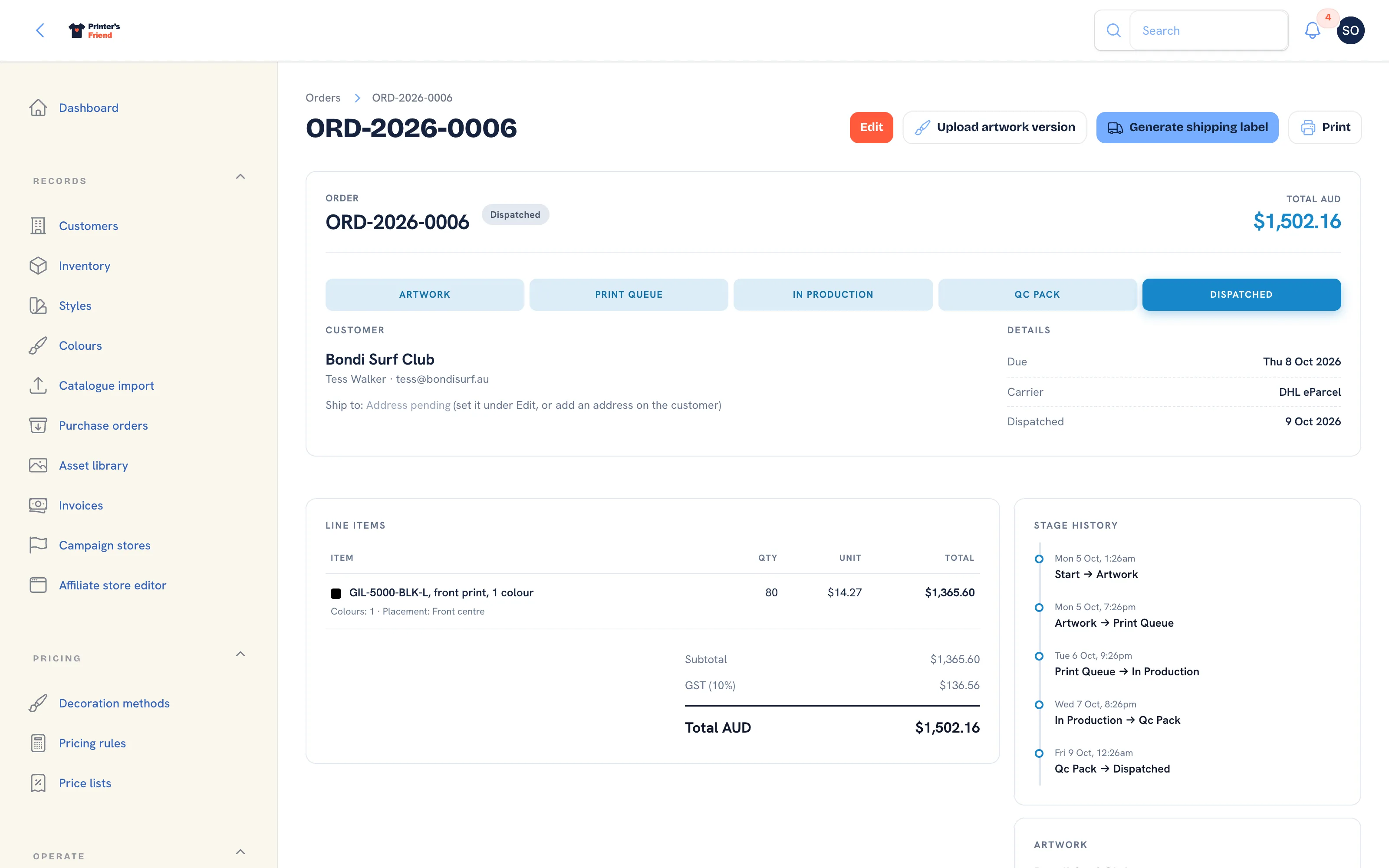Click the Dispatched status badge
The height and width of the screenshot is (868, 1389).
pyautogui.click(x=515, y=215)
